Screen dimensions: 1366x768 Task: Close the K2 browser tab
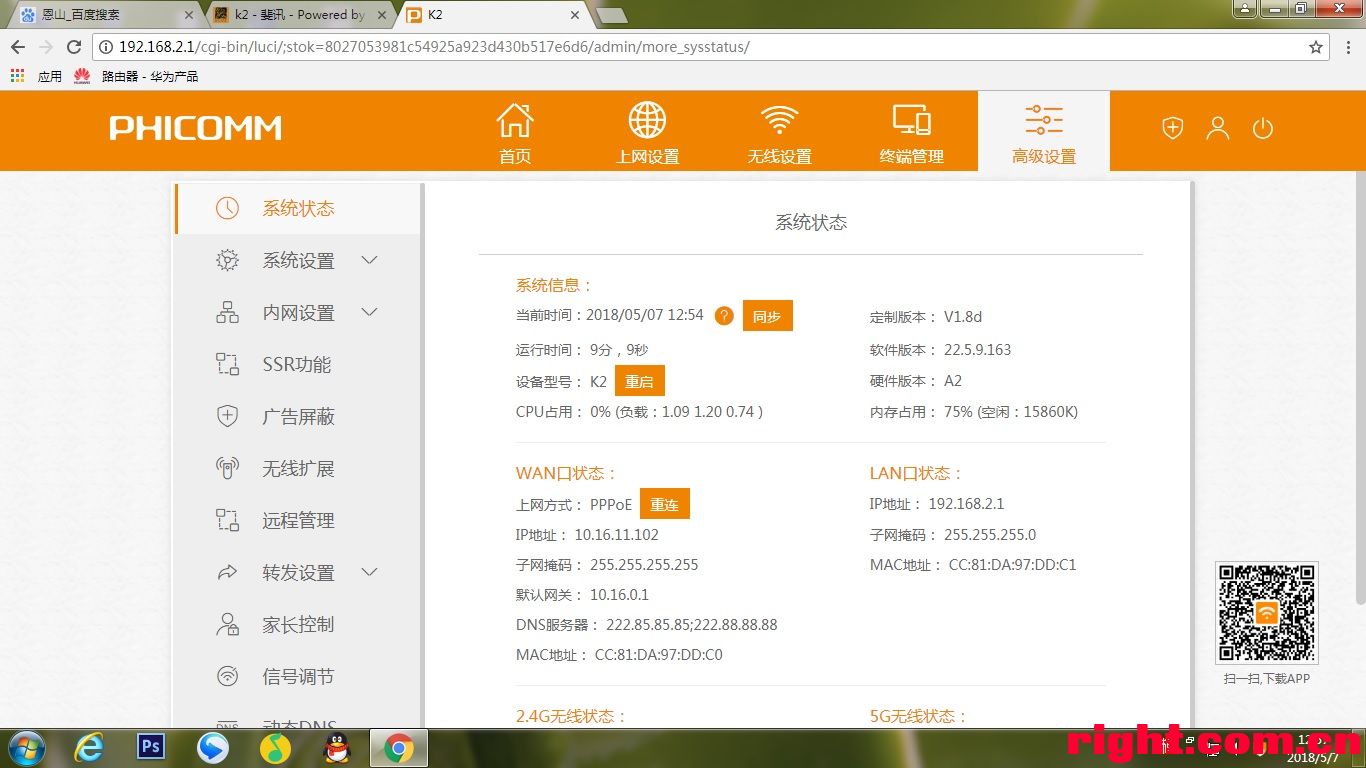574,15
